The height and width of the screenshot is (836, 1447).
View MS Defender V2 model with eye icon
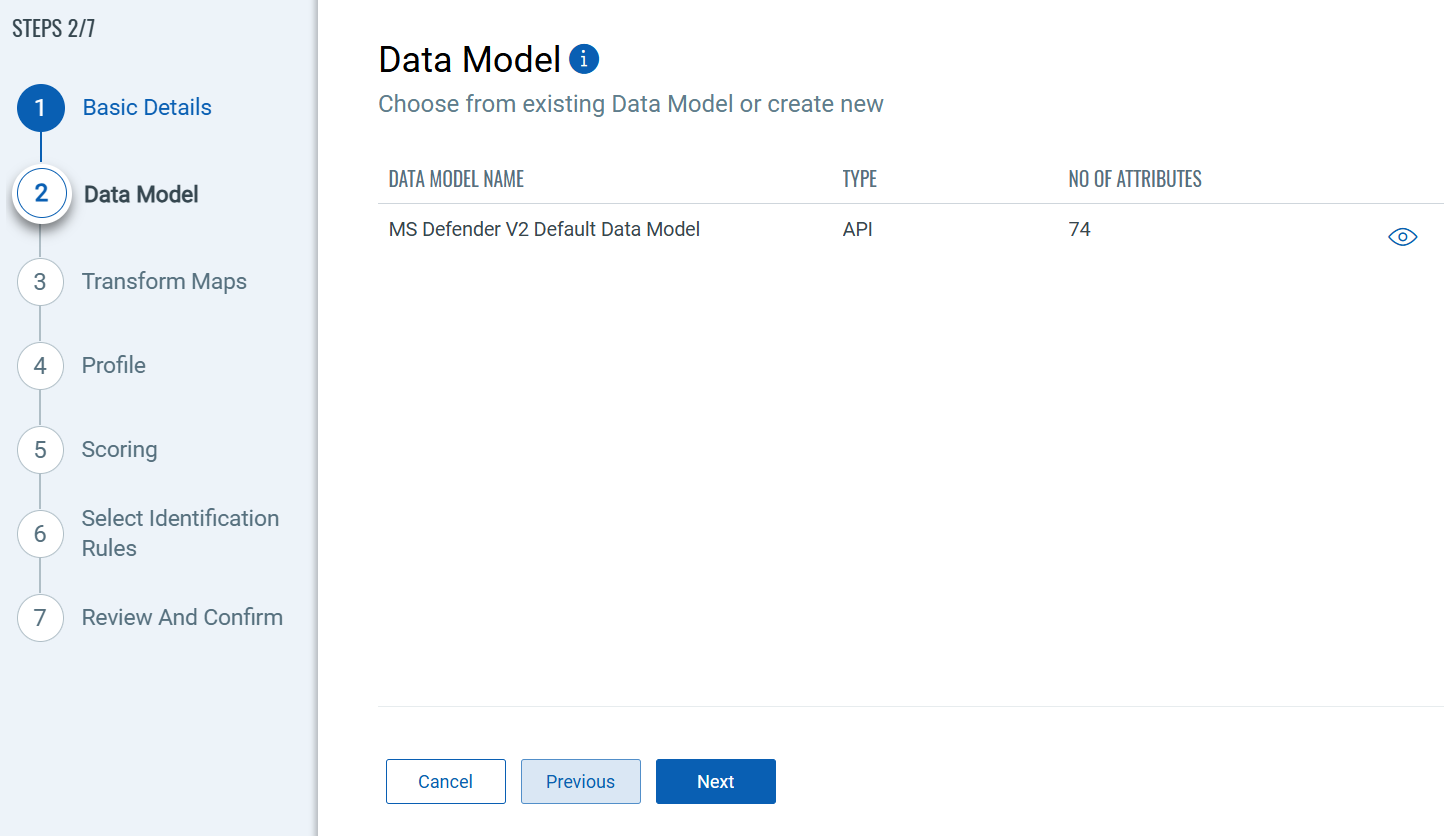(x=1403, y=237)
